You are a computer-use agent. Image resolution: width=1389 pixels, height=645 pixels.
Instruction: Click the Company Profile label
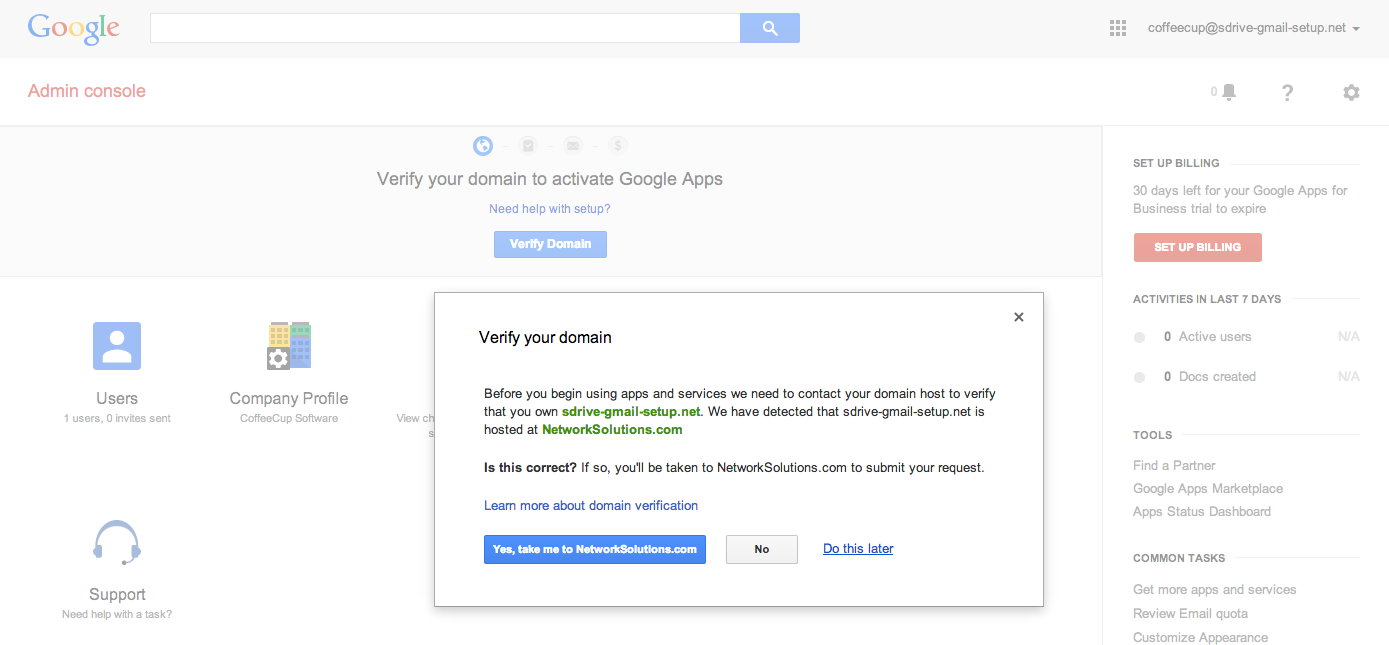tap(289, 398)
